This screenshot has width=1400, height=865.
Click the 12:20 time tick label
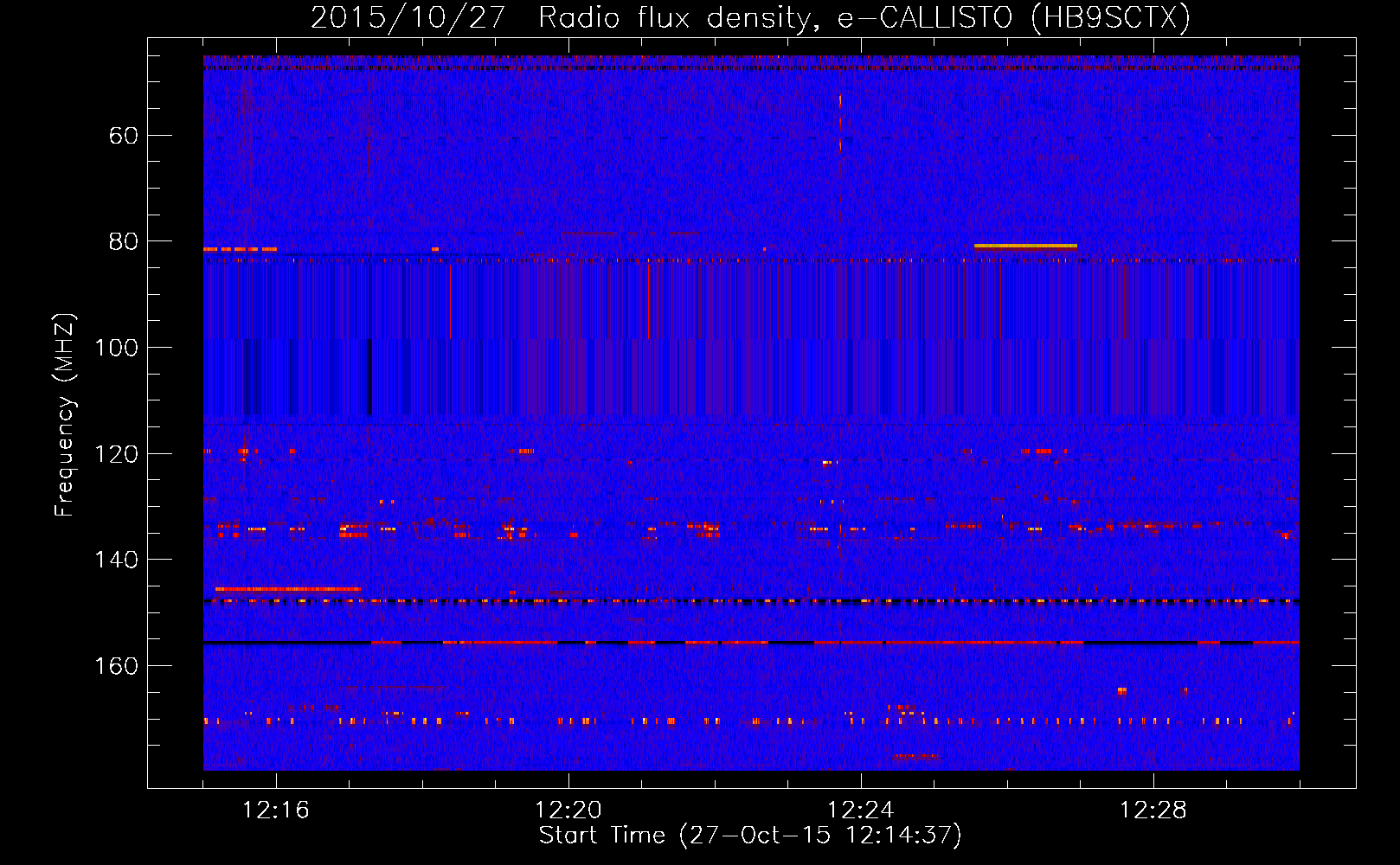568,811
